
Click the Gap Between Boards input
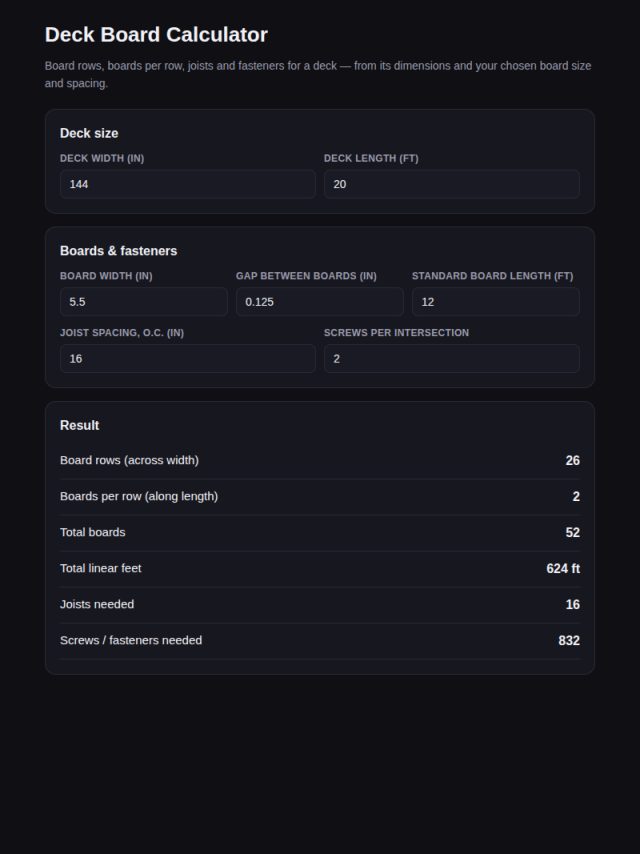point(320,302)
